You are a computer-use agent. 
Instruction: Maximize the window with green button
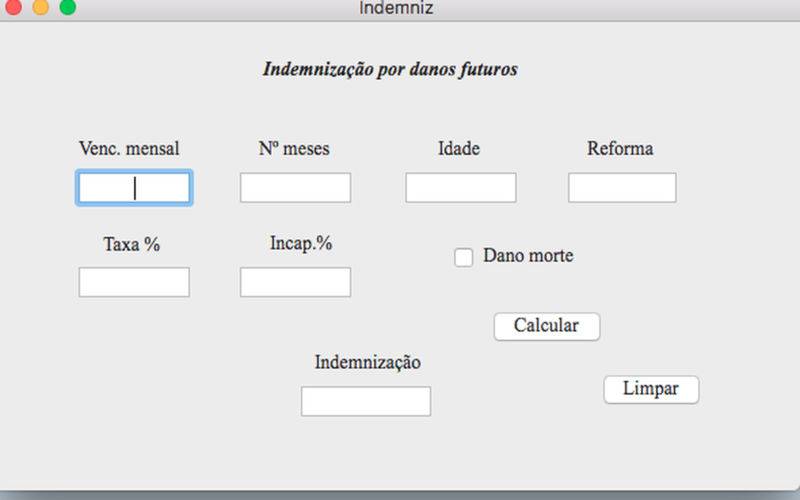[68, 7]
